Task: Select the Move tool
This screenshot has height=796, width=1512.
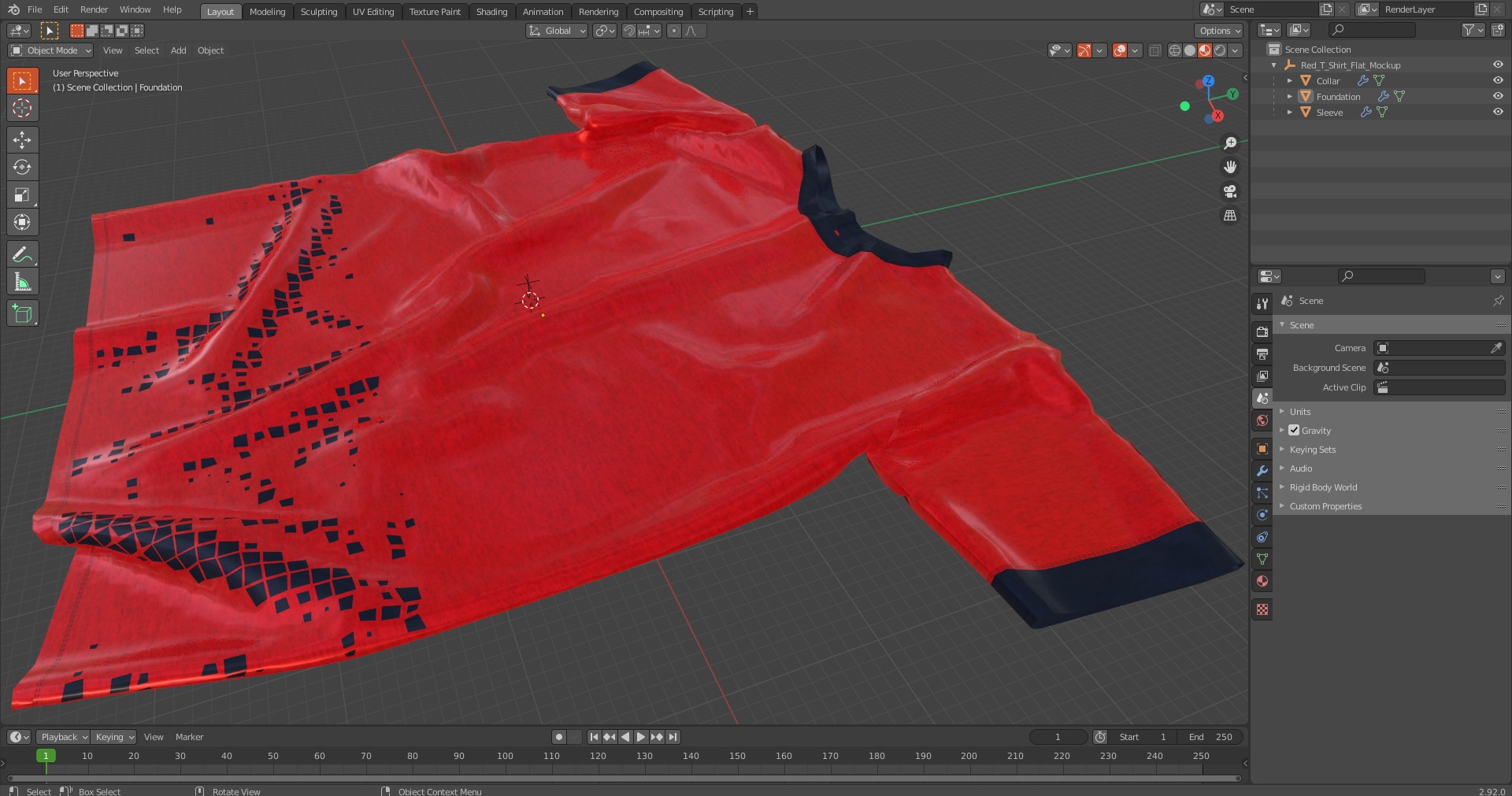Action: click(x=22, y=140)
